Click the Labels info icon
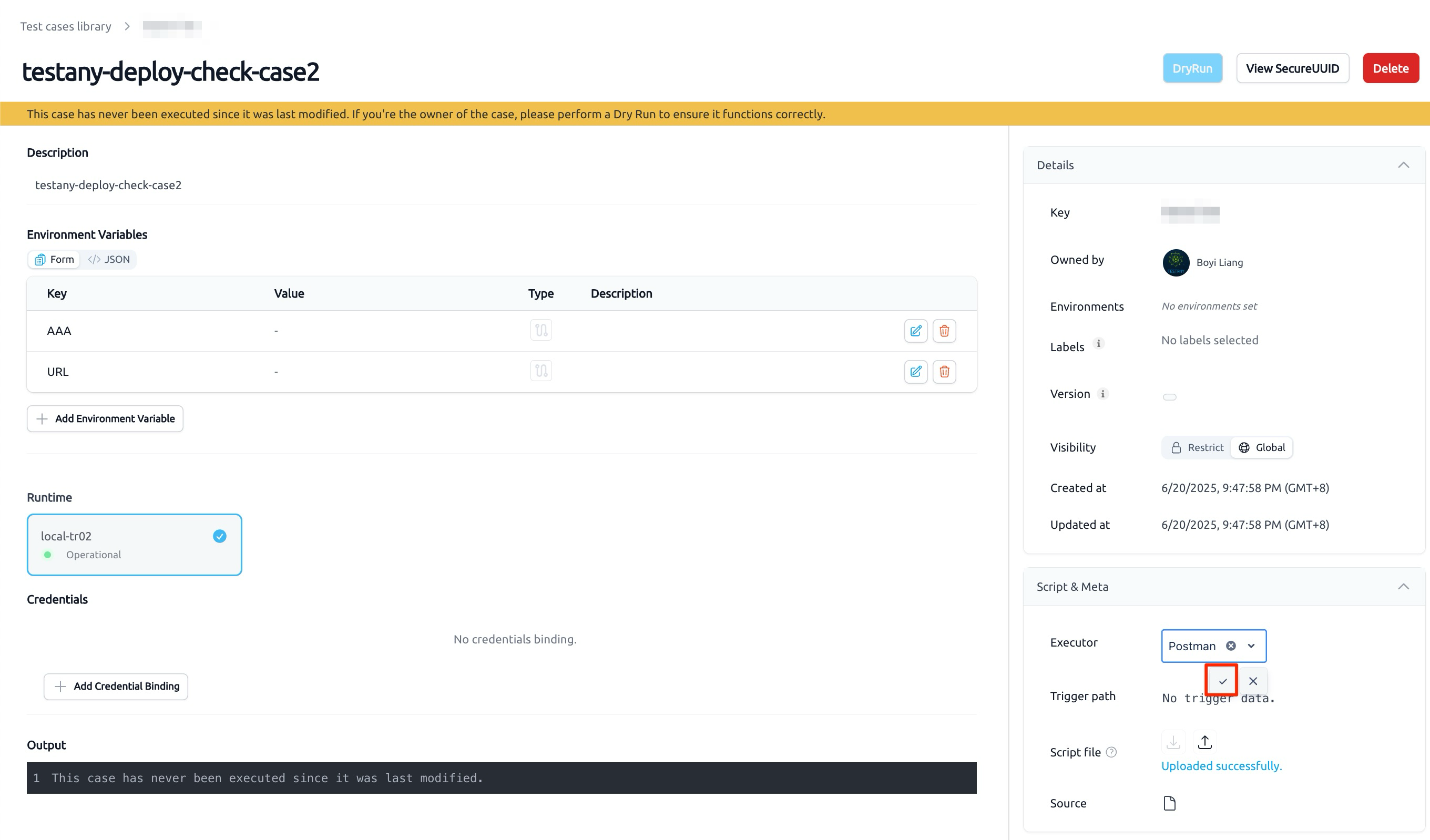This screenshot has width=1430, height=840. pyautogui.click(x=1099, y=343)
